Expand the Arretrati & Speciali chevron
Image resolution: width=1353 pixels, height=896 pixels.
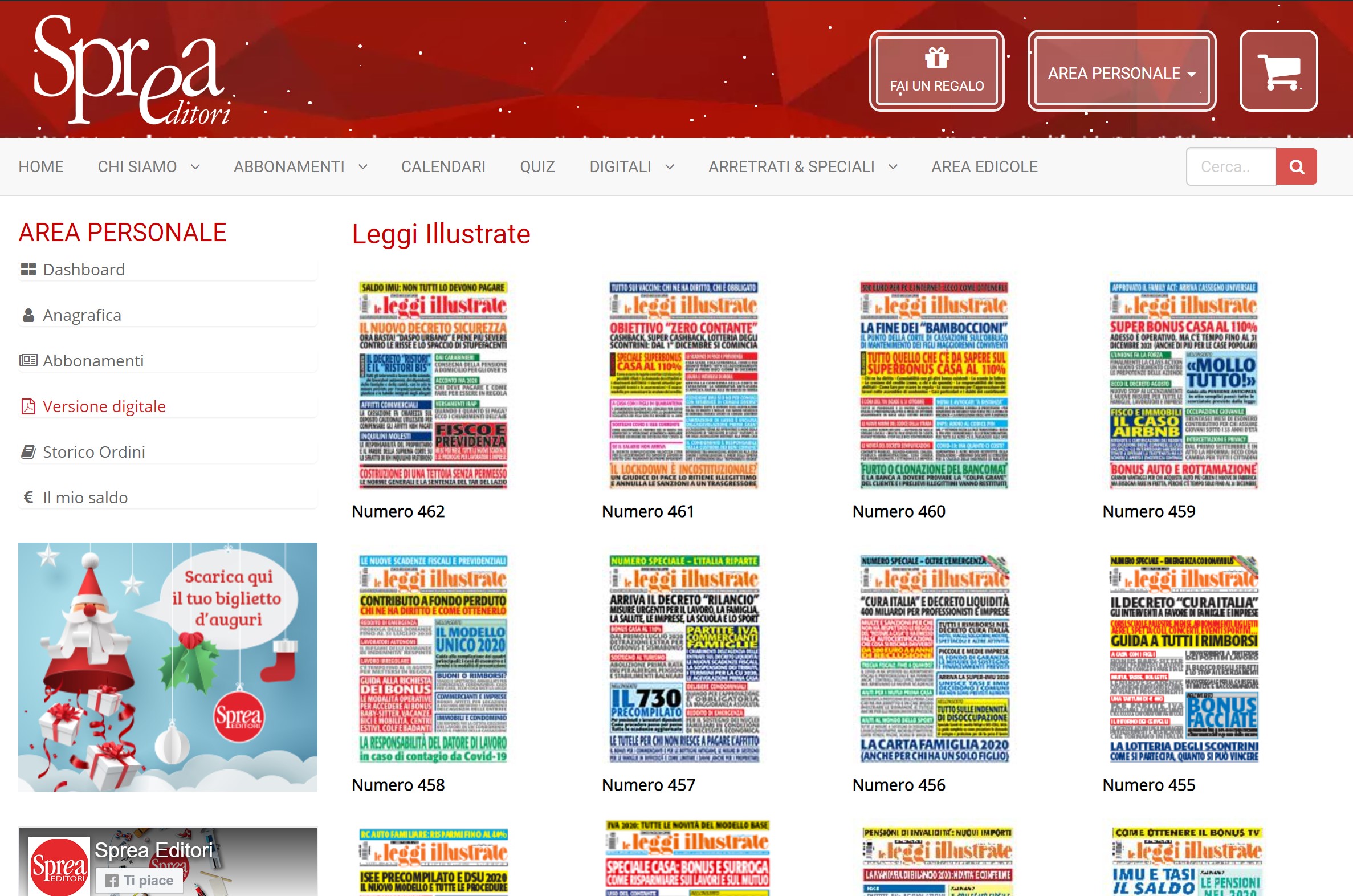pyautogui.click(x=893, y=167)
